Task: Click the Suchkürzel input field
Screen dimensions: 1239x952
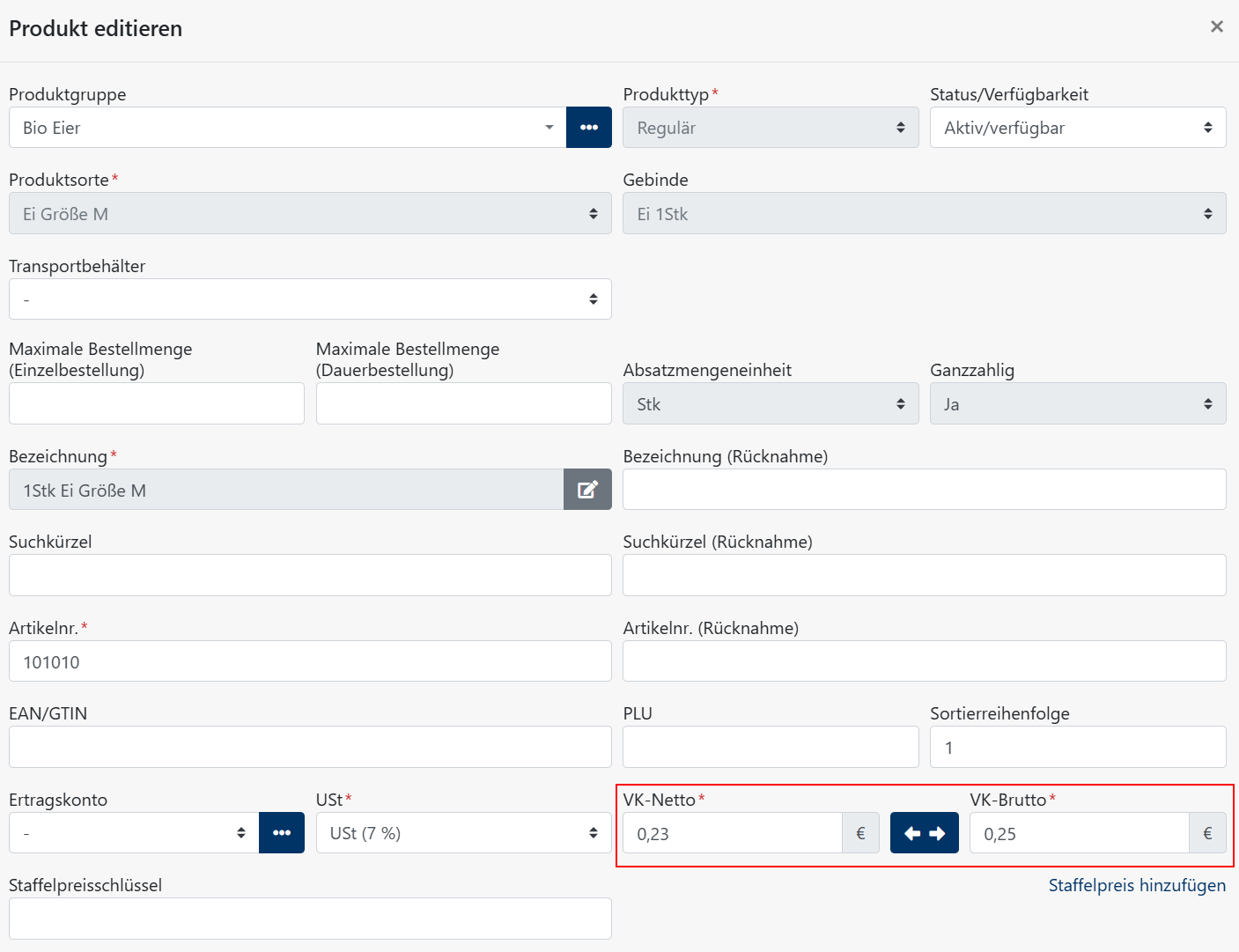Action: tap(310, 575)
